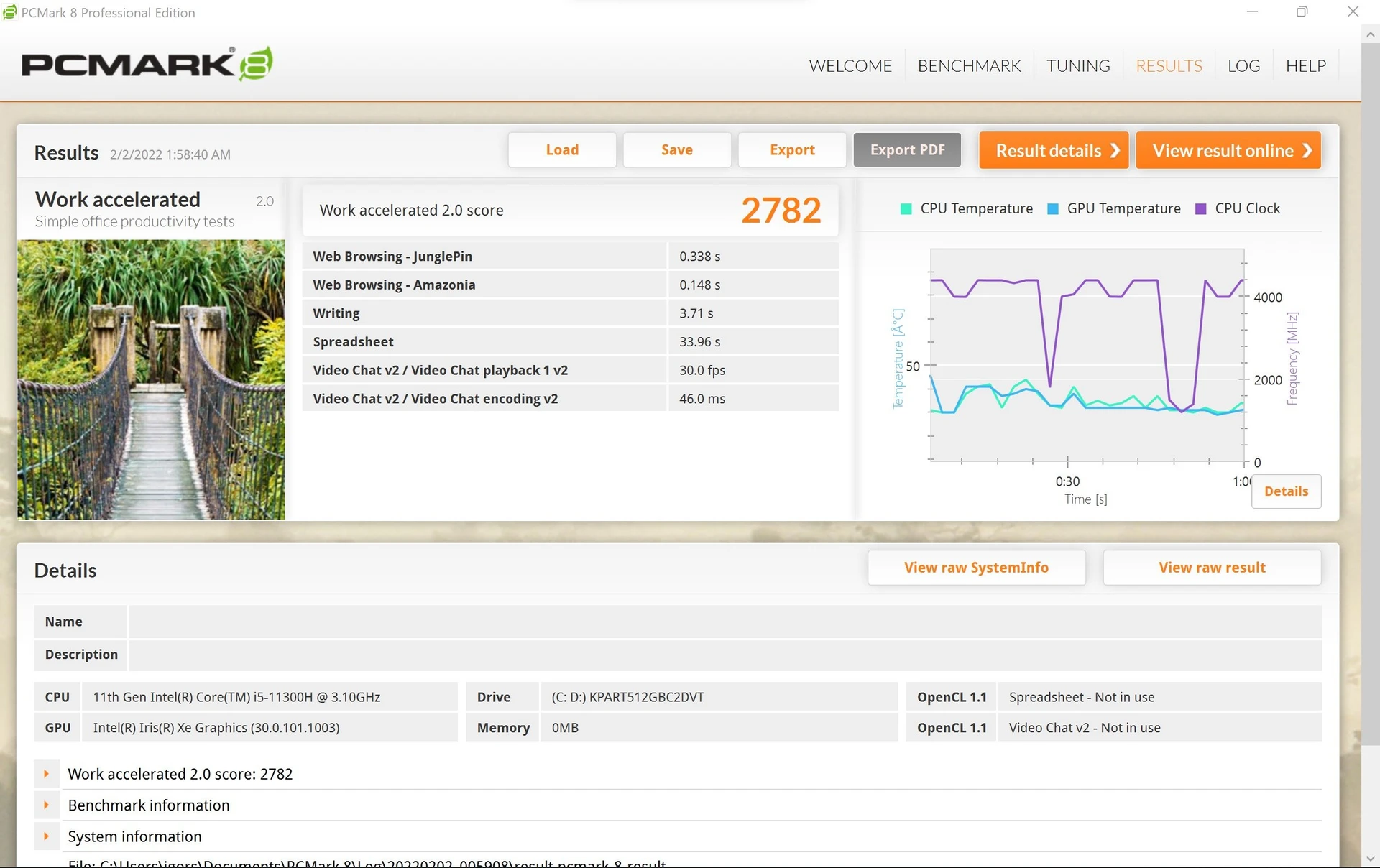This screenshot has height=868, width=1380.
Task: Click the Work accelerated heading
Action: (x=118, y=199)
